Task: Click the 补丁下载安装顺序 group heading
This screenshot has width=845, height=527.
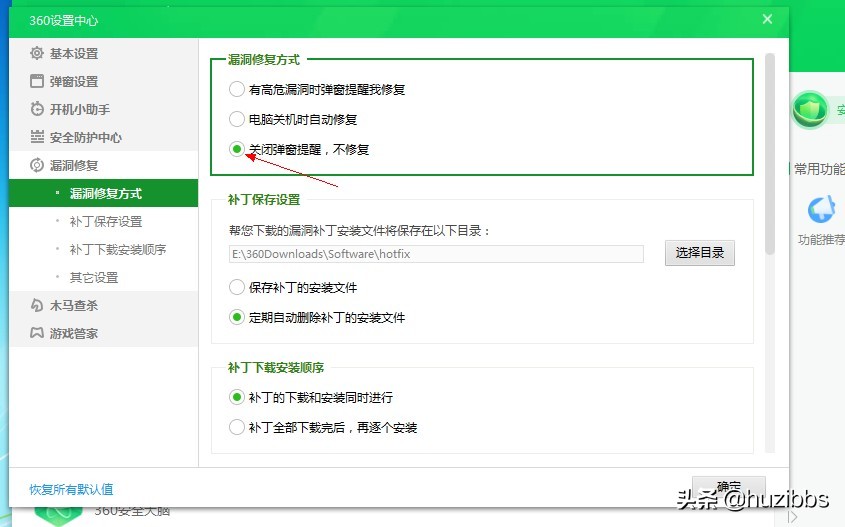Action: 276,367
